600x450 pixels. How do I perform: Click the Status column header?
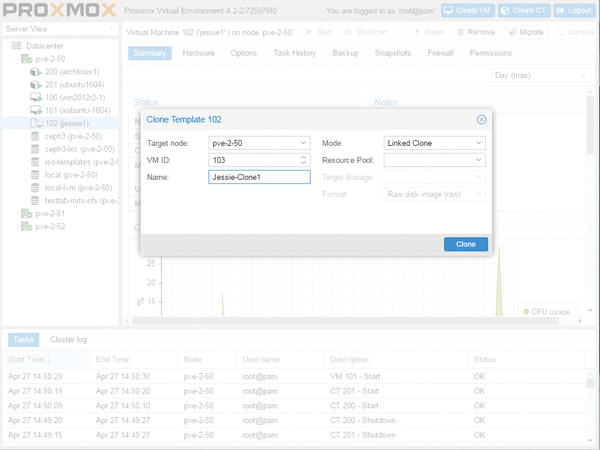tap(527, 359)
